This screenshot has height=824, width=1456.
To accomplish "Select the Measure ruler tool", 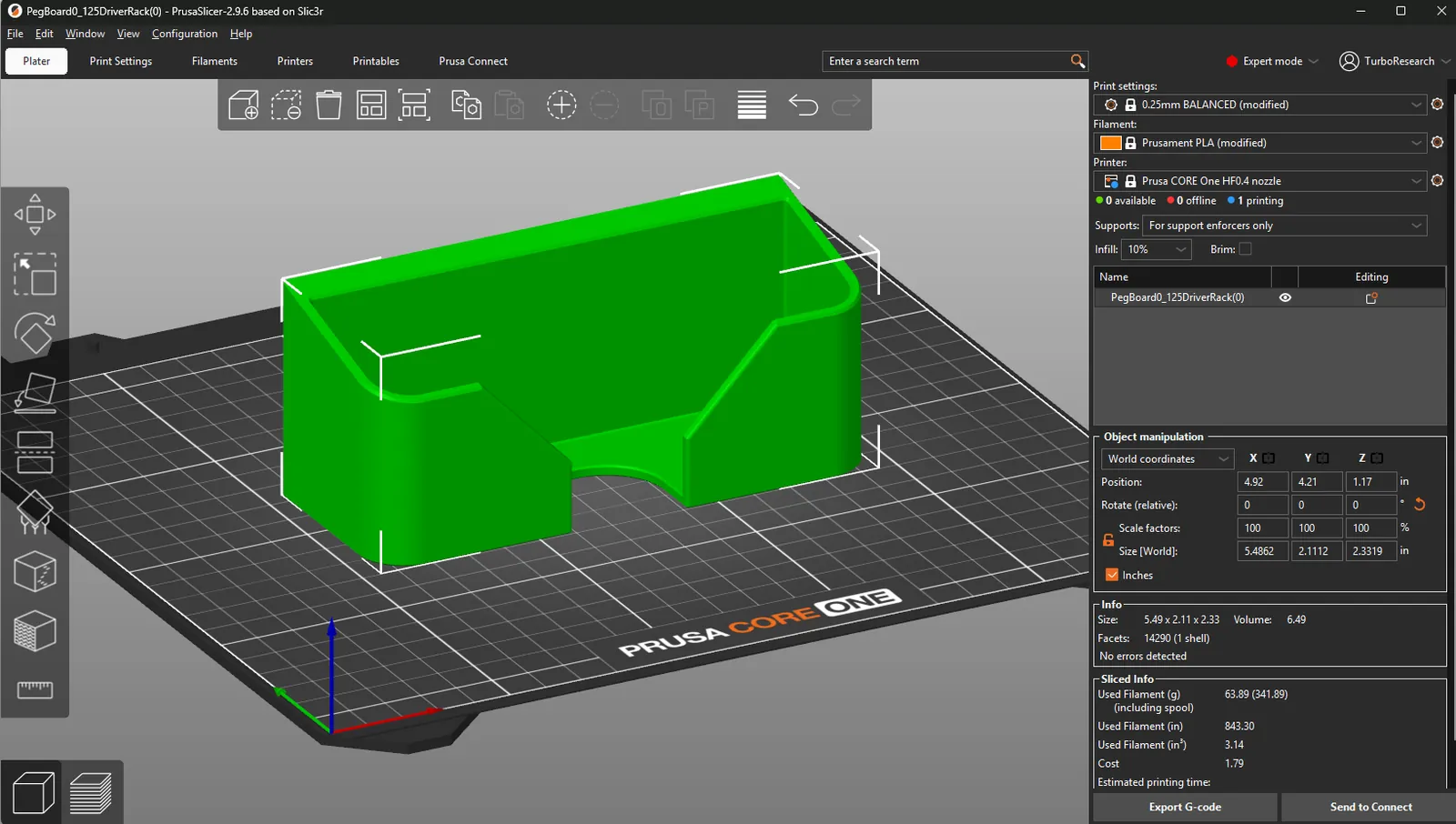I will (35, 690).
